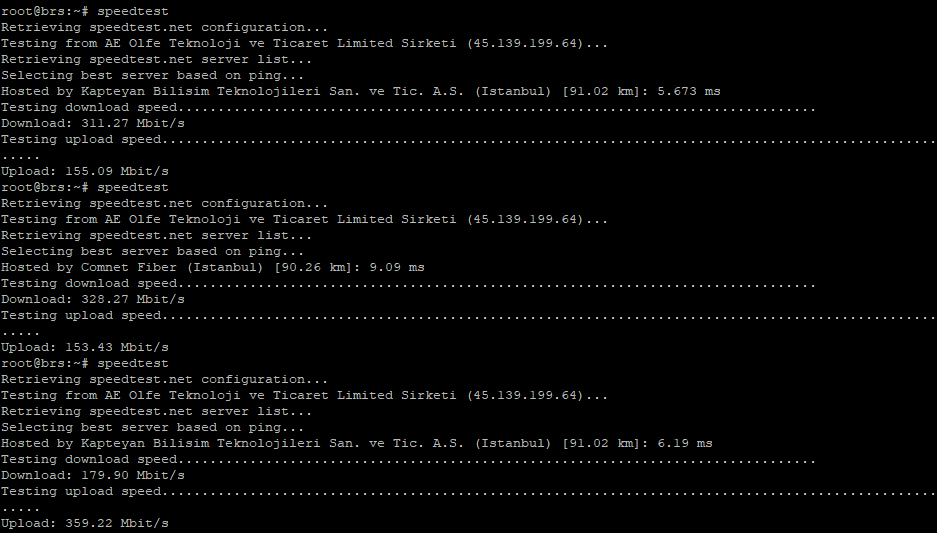Click the second root@brs speedtest prompt

pyautogui.click(x=85, y=188)
